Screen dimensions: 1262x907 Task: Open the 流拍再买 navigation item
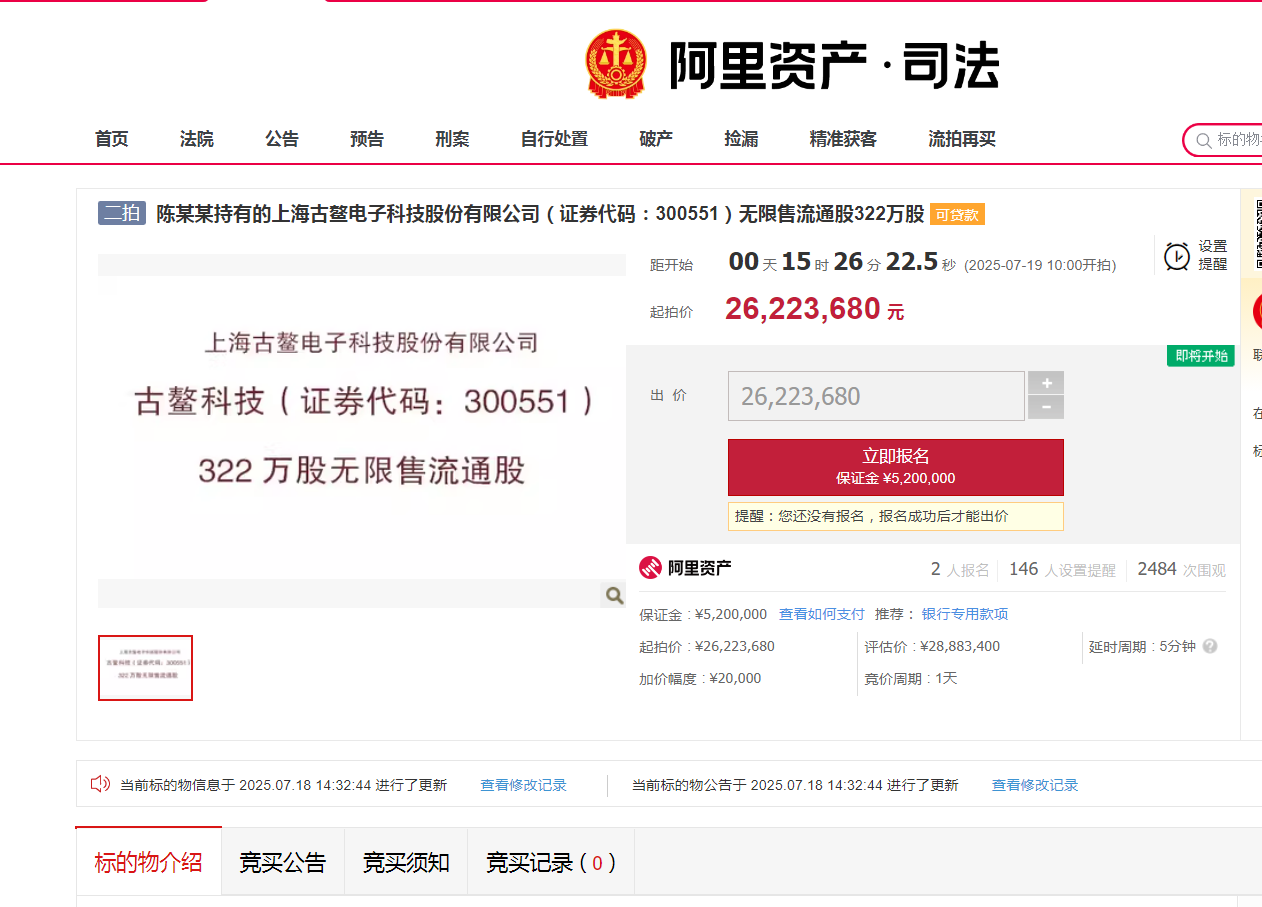click(962, 139)
